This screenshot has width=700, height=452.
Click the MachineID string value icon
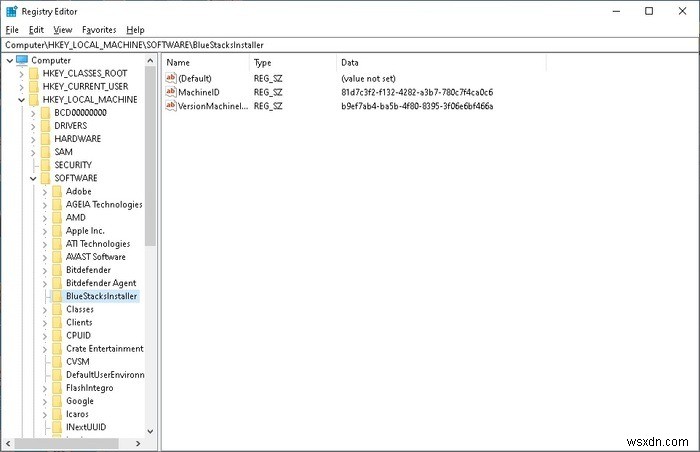[x=171, y=92]
